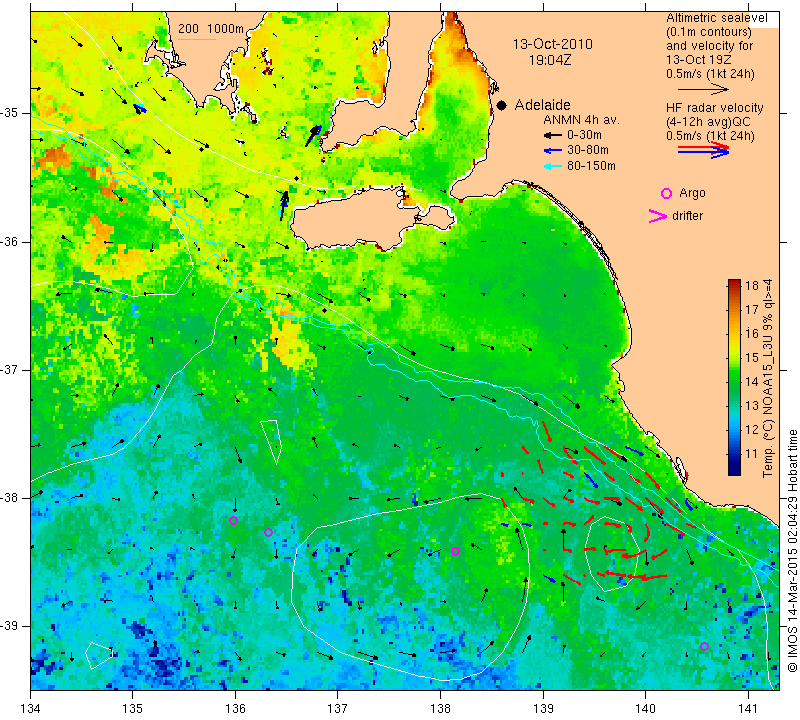Click the latitude -39 axis label
The width and height of the screenshot is (800, 720).
coord(9,626)
